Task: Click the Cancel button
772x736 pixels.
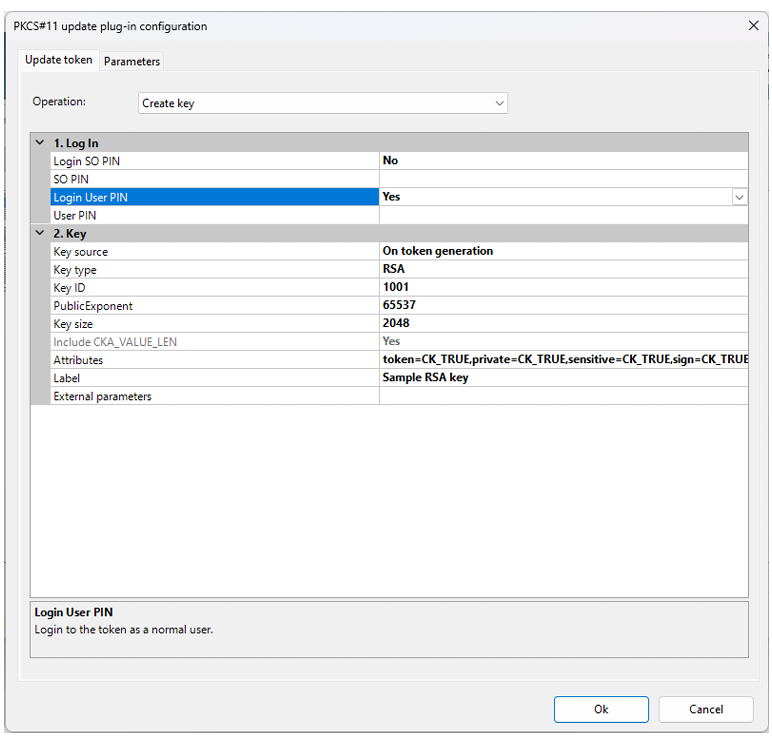Action: pyautogui.click(x=706, y=709)
